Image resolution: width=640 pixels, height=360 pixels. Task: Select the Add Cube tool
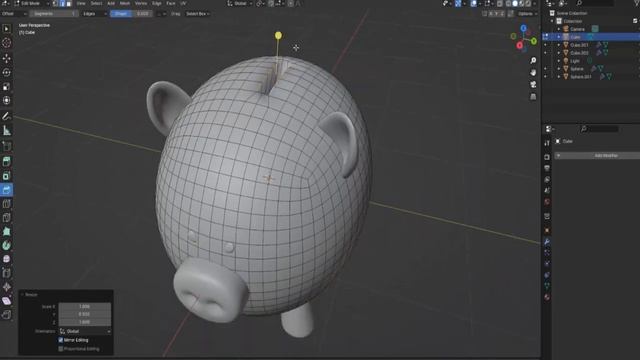coord(7,146)
